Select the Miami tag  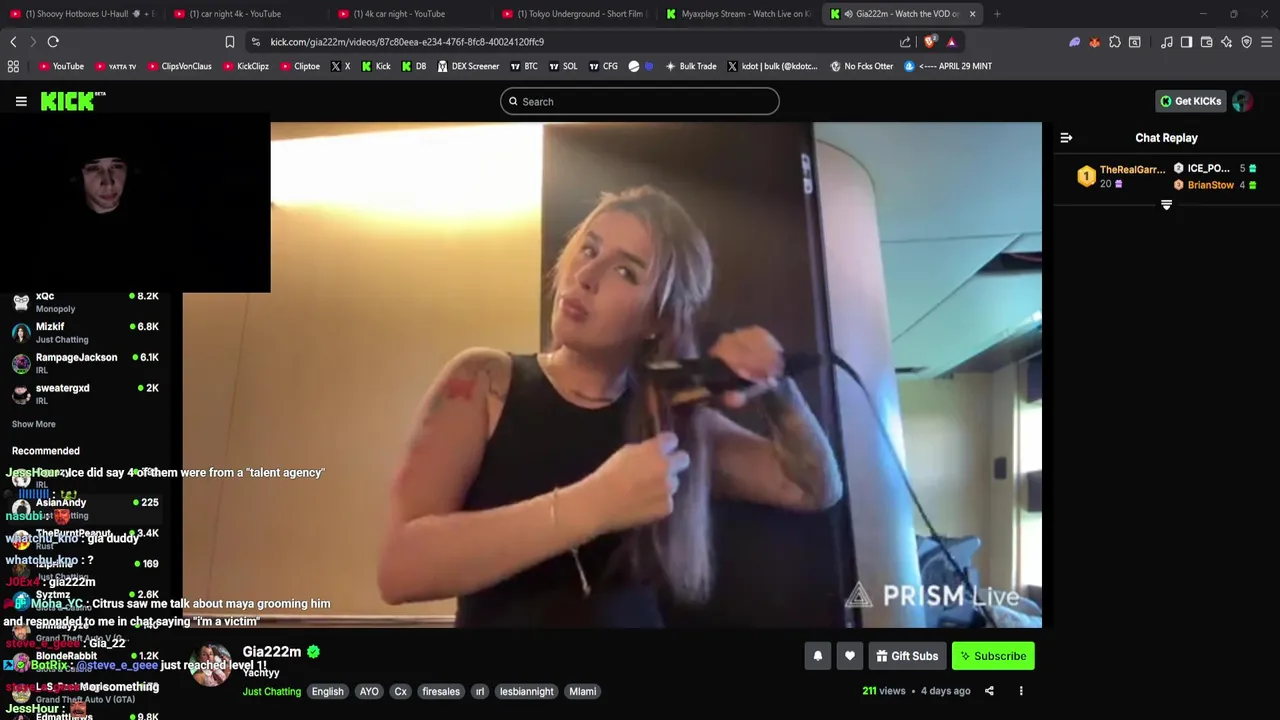pyautogui.click(x=582, y=691)
